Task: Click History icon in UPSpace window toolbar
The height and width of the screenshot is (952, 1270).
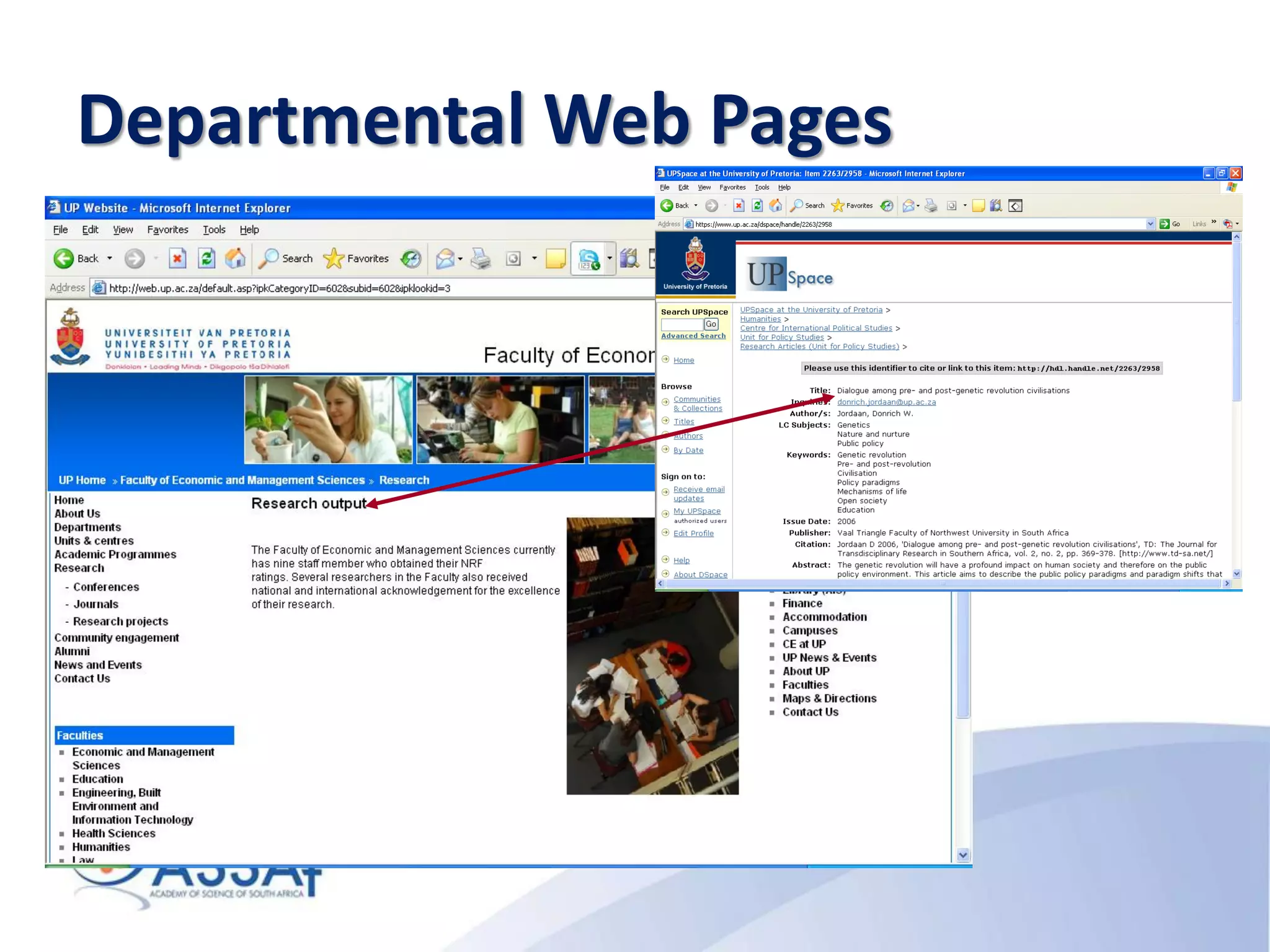Action: [x=887, y=206]
